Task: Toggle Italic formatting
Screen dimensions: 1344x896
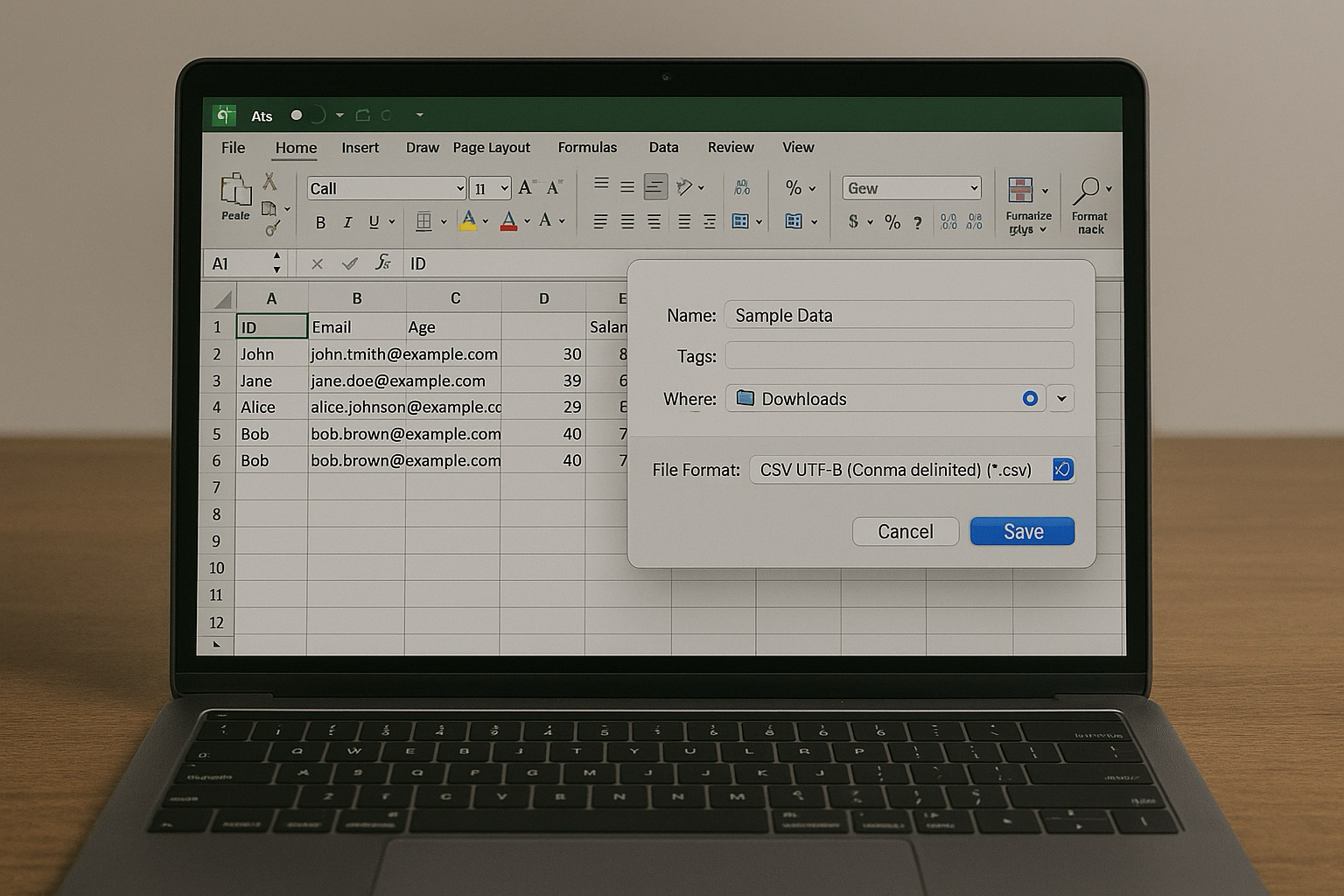Action: [347, 222]
